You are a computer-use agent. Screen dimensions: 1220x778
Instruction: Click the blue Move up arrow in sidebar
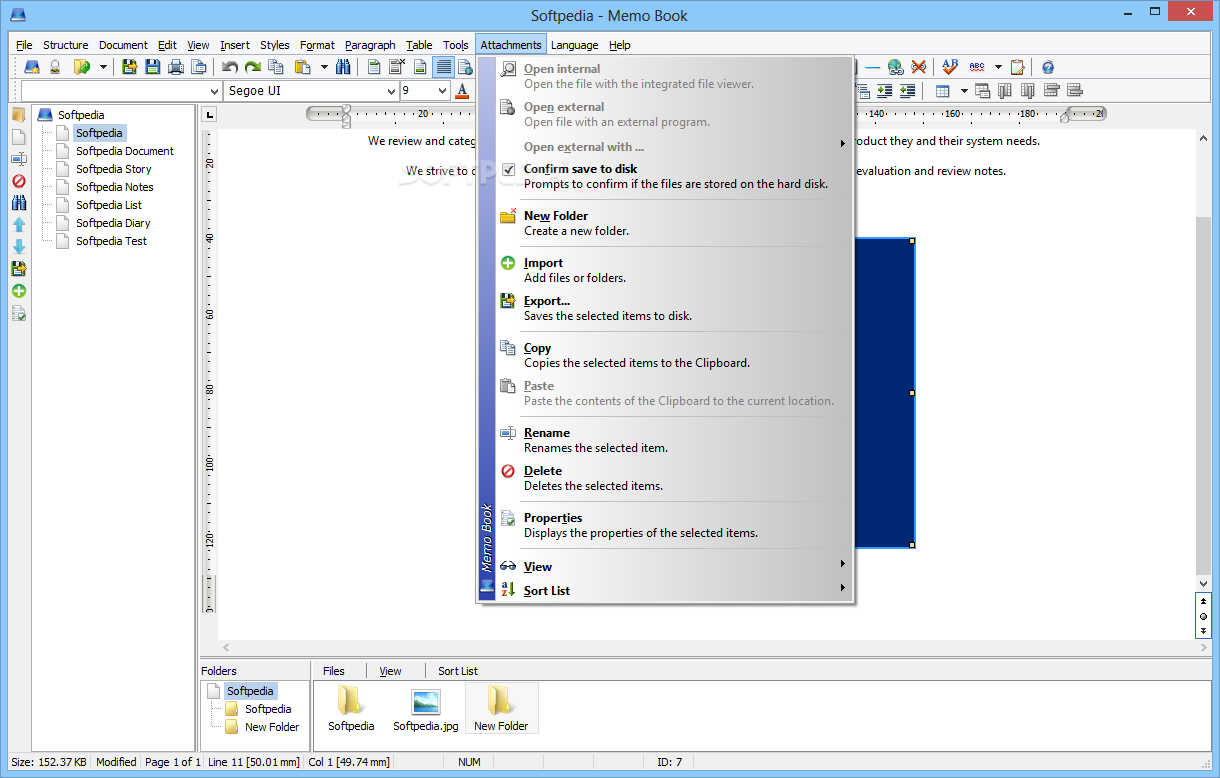pos(18,225)
